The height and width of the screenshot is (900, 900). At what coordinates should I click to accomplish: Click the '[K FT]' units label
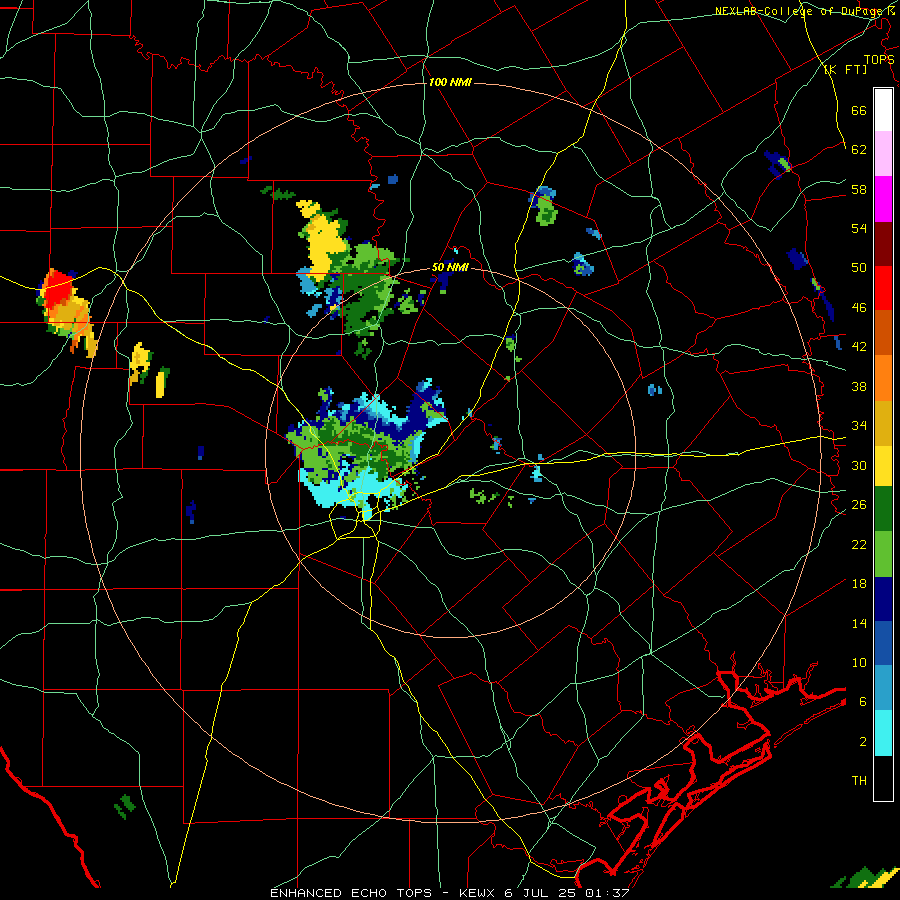[846, 69]
